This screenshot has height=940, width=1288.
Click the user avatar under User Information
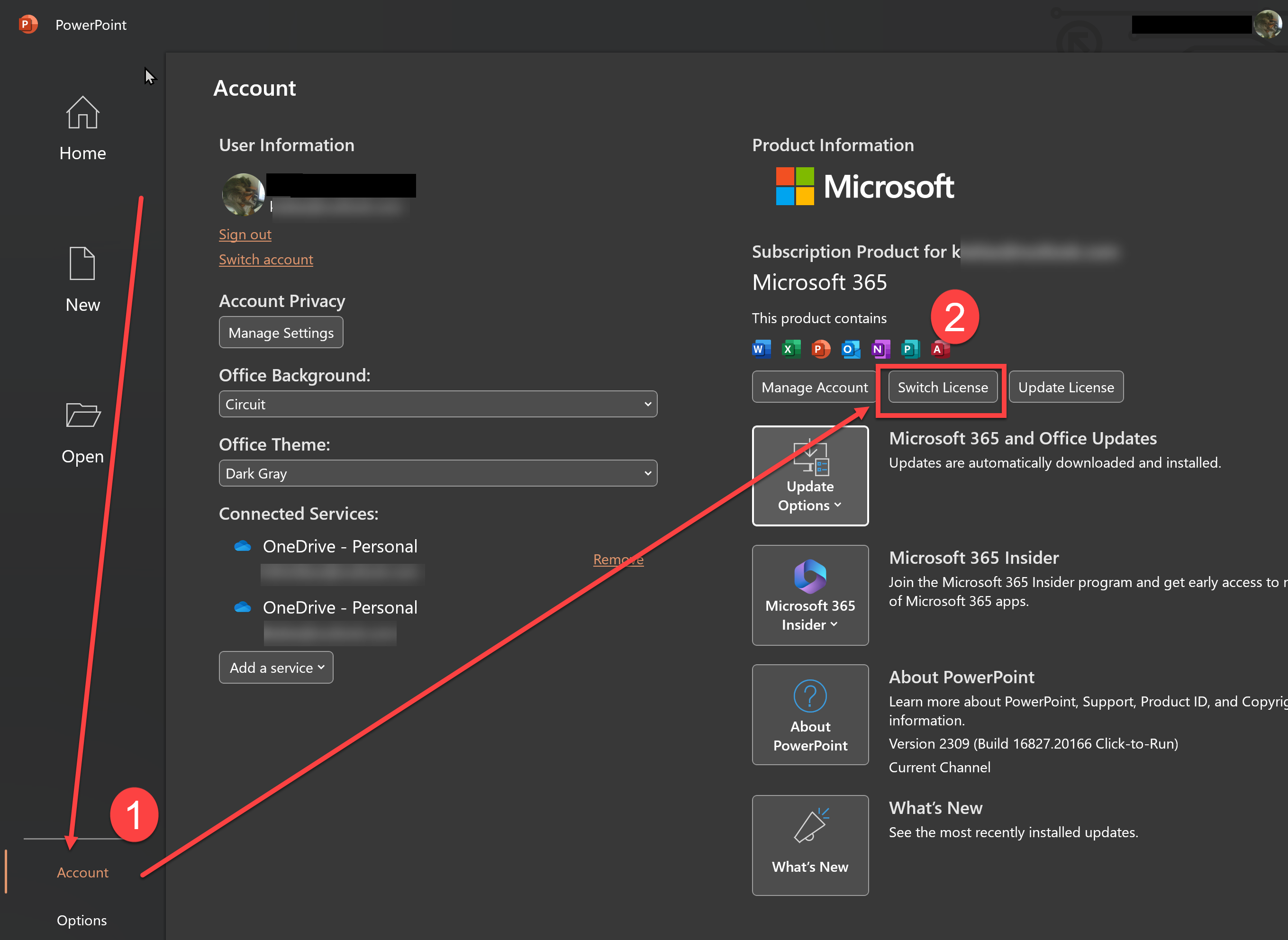point(243,194)
